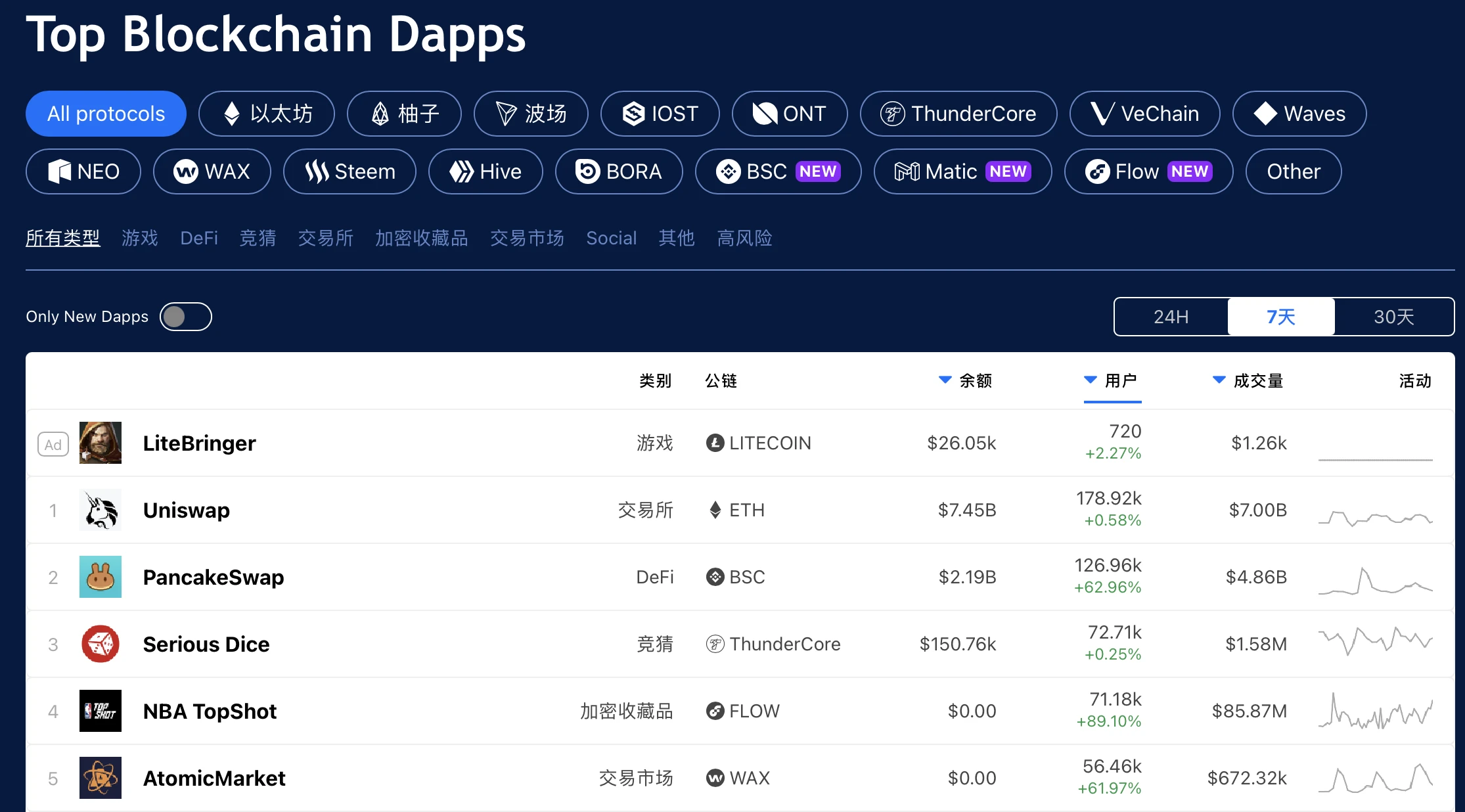Switch to the 交易市场 category tab
This screenshot has width=1465, height=812.
point(527,238)
